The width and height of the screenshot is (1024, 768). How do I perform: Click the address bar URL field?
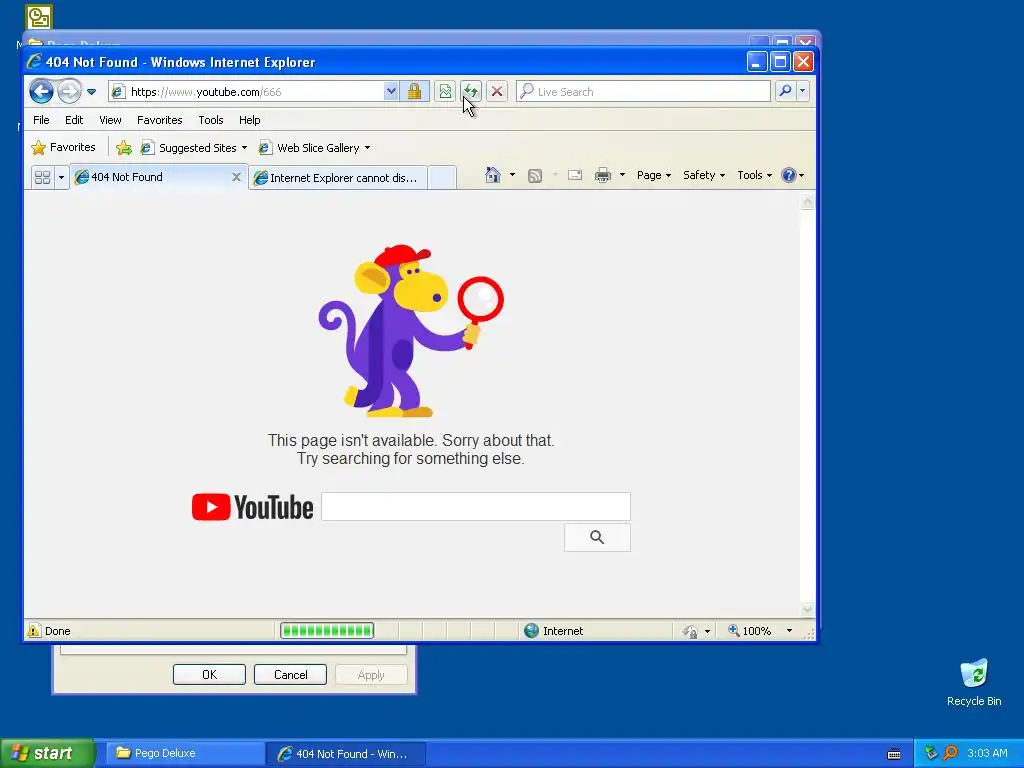[255, 91]
